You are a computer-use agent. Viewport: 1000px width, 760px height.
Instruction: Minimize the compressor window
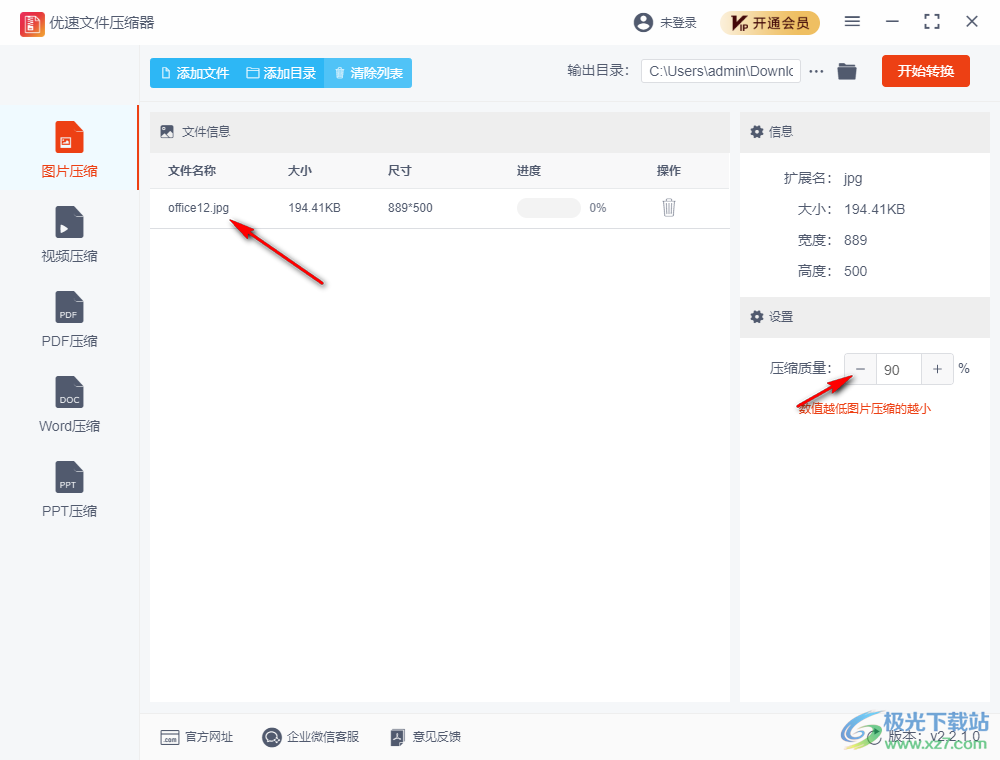pyautogui.click(x=892, y=22)
